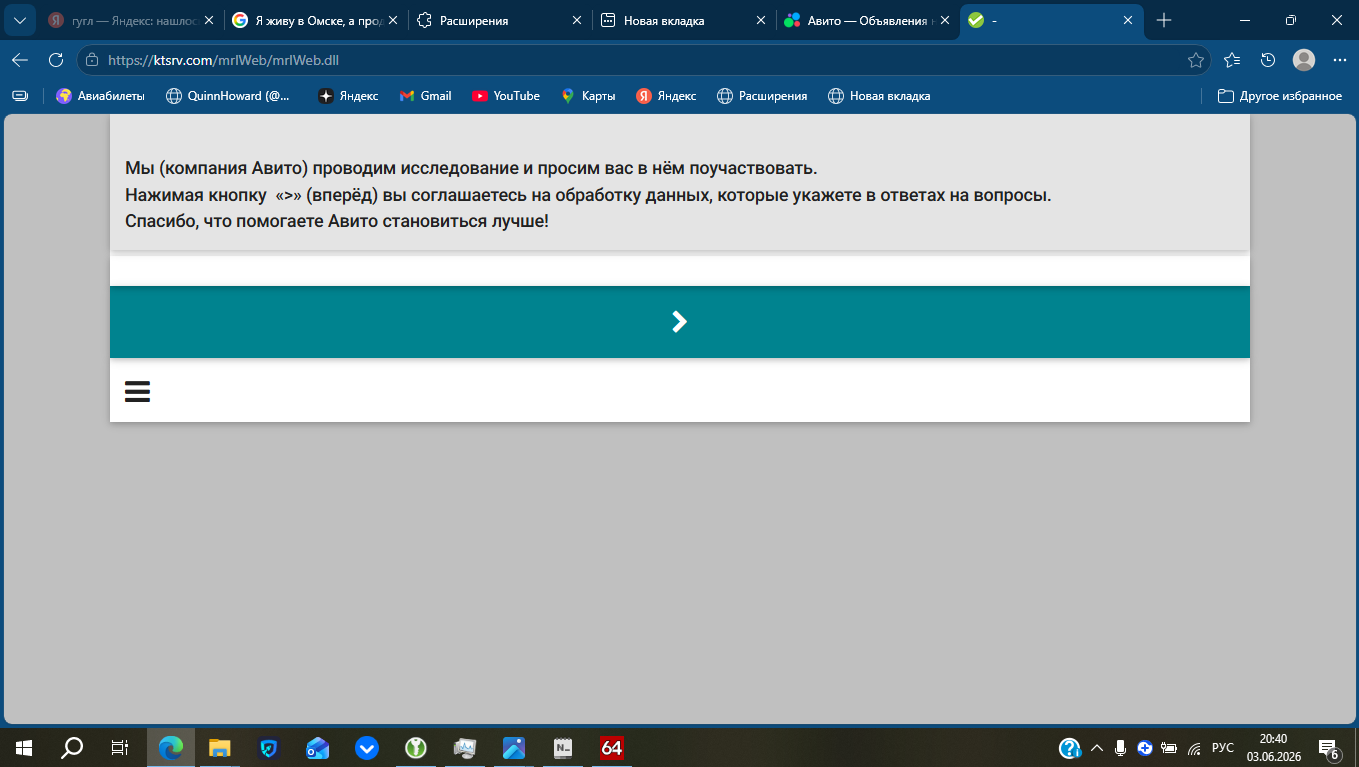Open Яндекс bookmark with red Я icon

click(666, 96)
